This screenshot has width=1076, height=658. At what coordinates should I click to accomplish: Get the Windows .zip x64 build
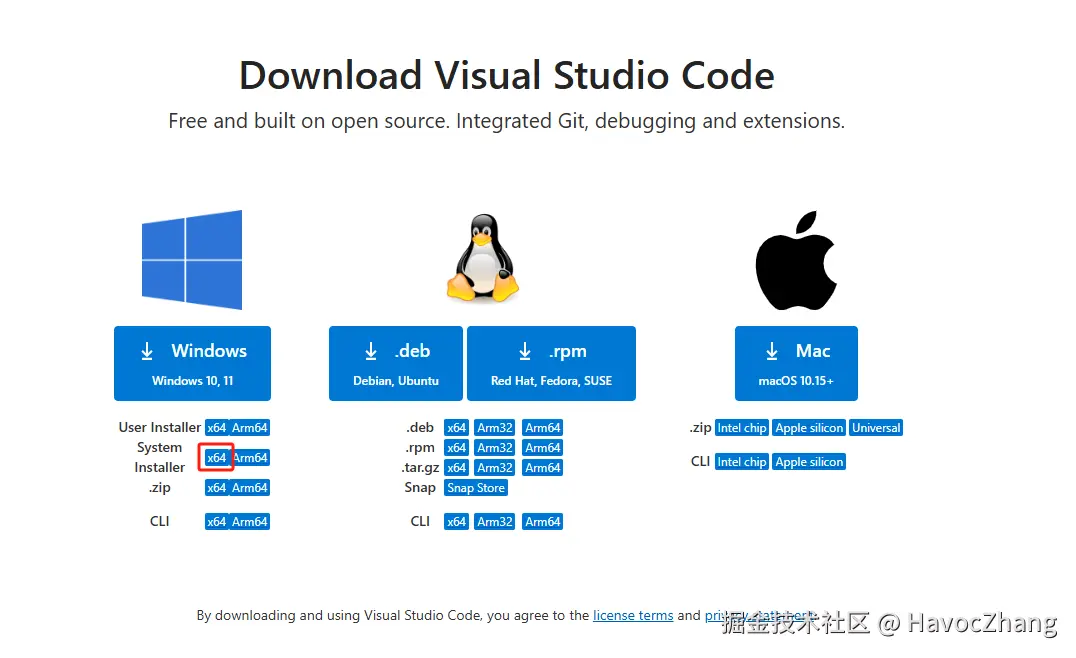click(x=216, y=488)
